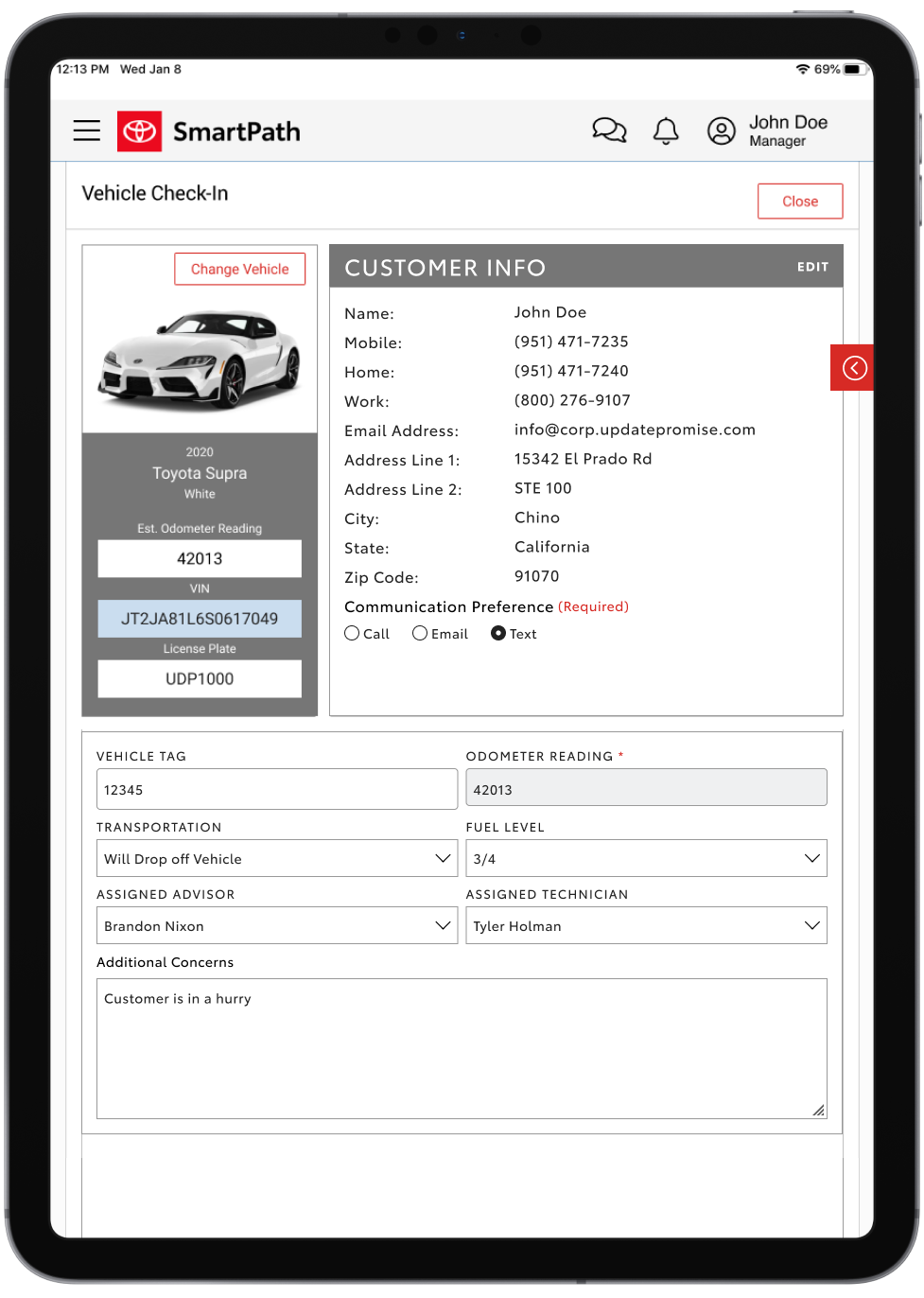The image size is (924, 1298).
Task: Collapse the side panel via red chevron
Action: (852, 368)
